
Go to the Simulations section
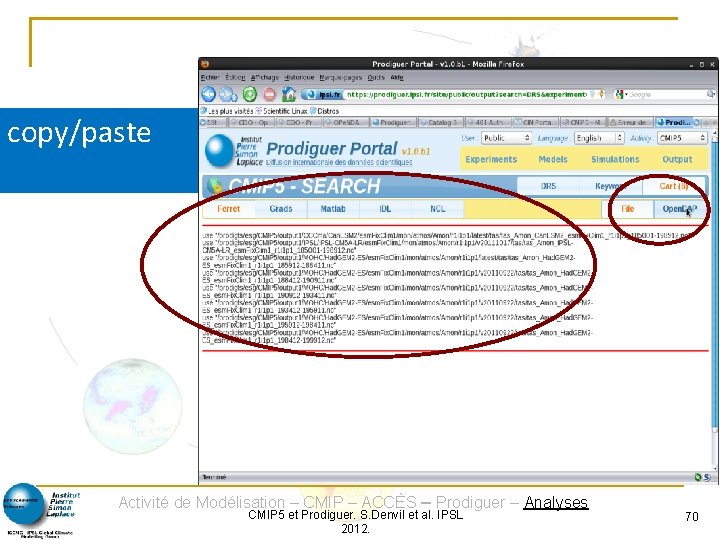point(615,159)
